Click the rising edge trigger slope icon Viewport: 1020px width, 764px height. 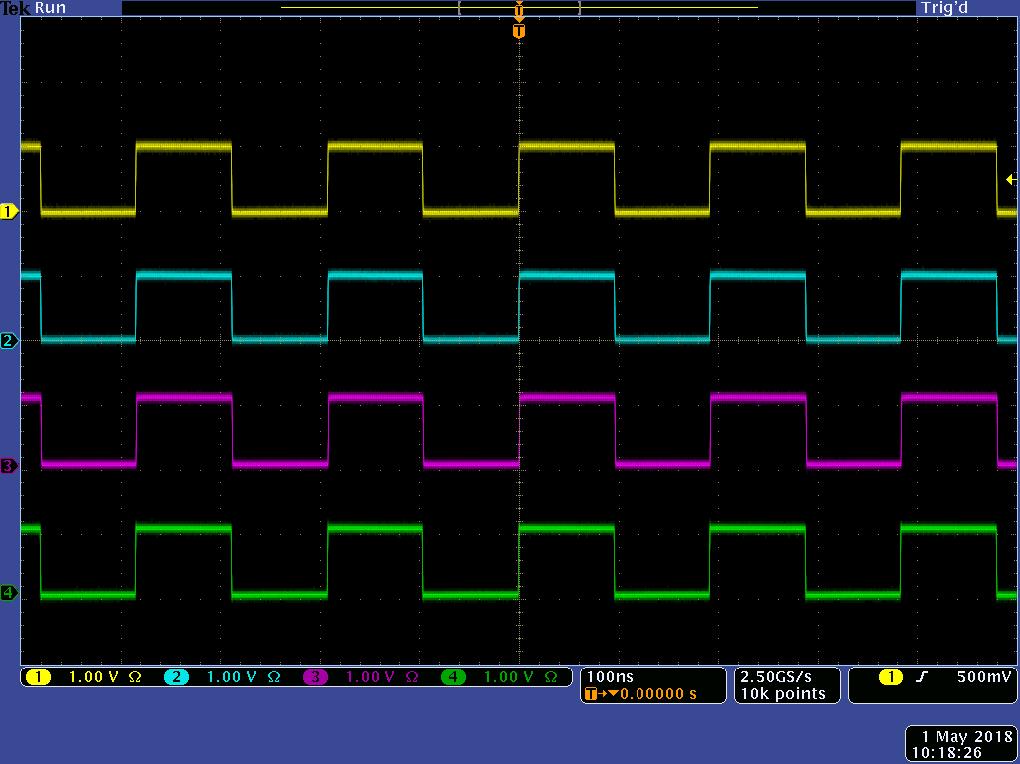pyautogui.click(x=921, y=677)
